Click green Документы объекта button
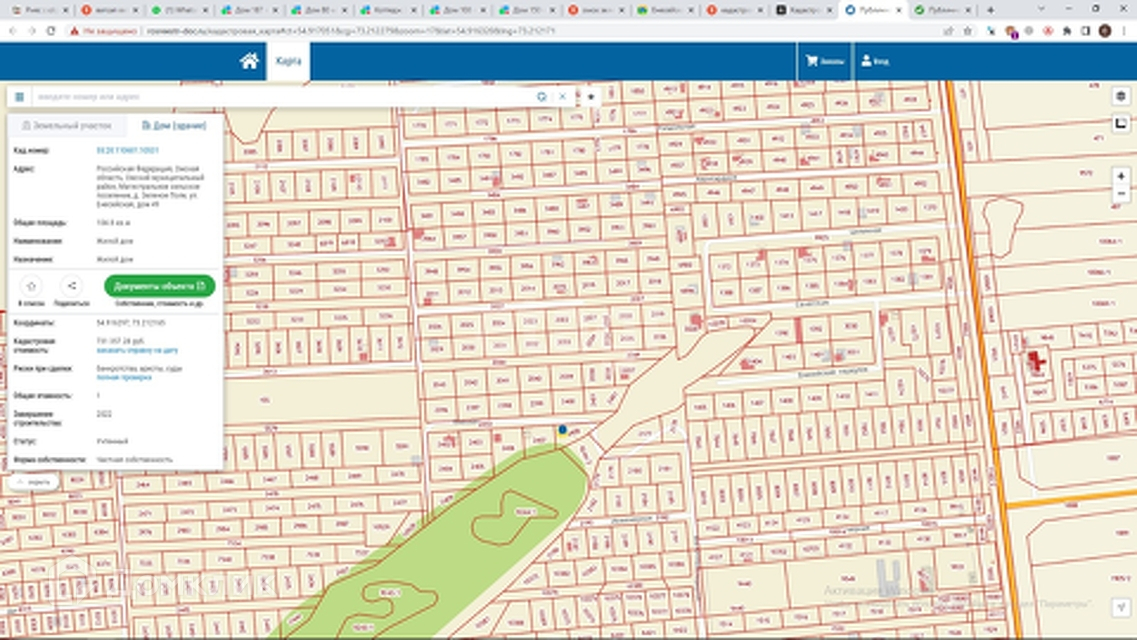Viewport: 1137px width, 640px height. (x=160, y=286)
